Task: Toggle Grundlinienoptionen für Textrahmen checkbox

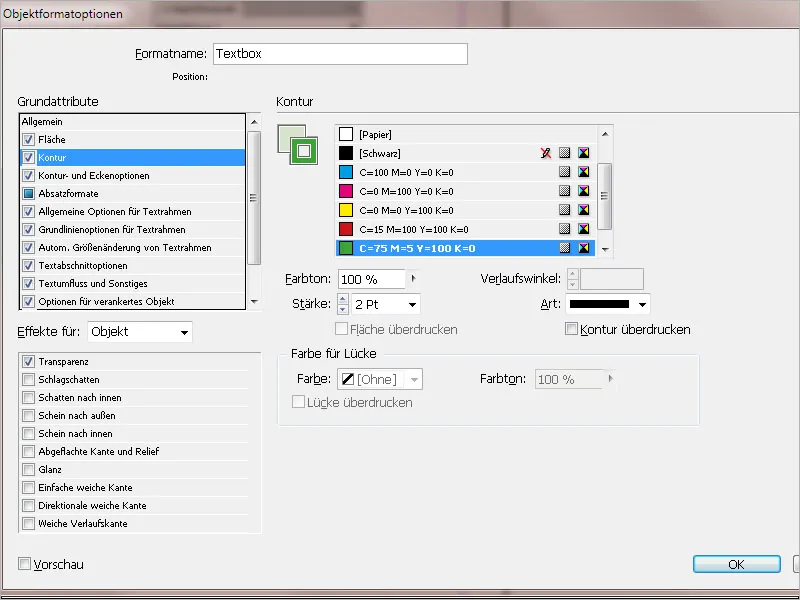Action: [29, 230]
